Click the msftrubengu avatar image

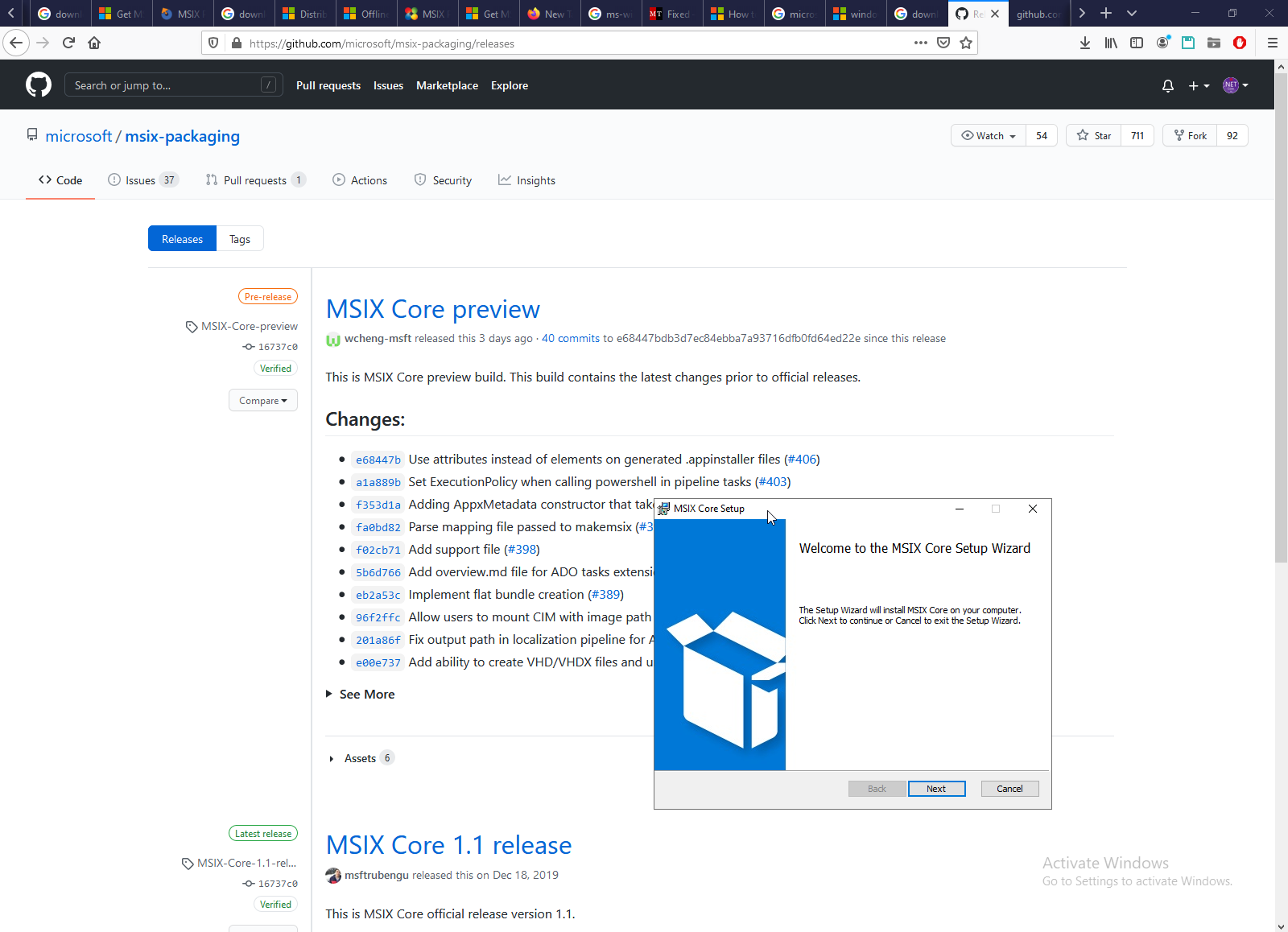tap(333, 876)
